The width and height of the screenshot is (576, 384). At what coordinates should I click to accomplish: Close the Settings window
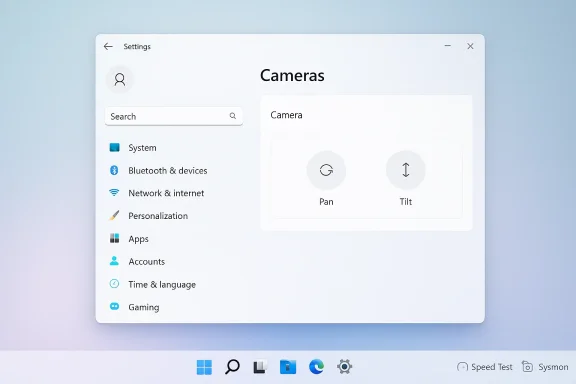(x=470, y=46)
